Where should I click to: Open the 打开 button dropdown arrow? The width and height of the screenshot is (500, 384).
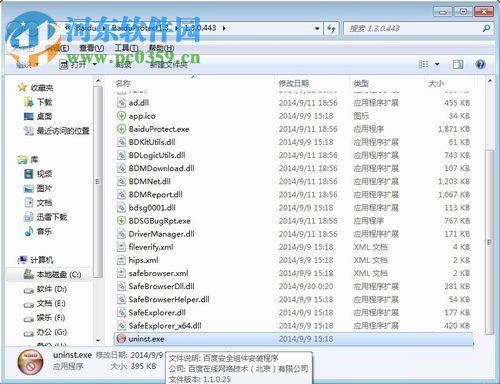click(95, 64)
